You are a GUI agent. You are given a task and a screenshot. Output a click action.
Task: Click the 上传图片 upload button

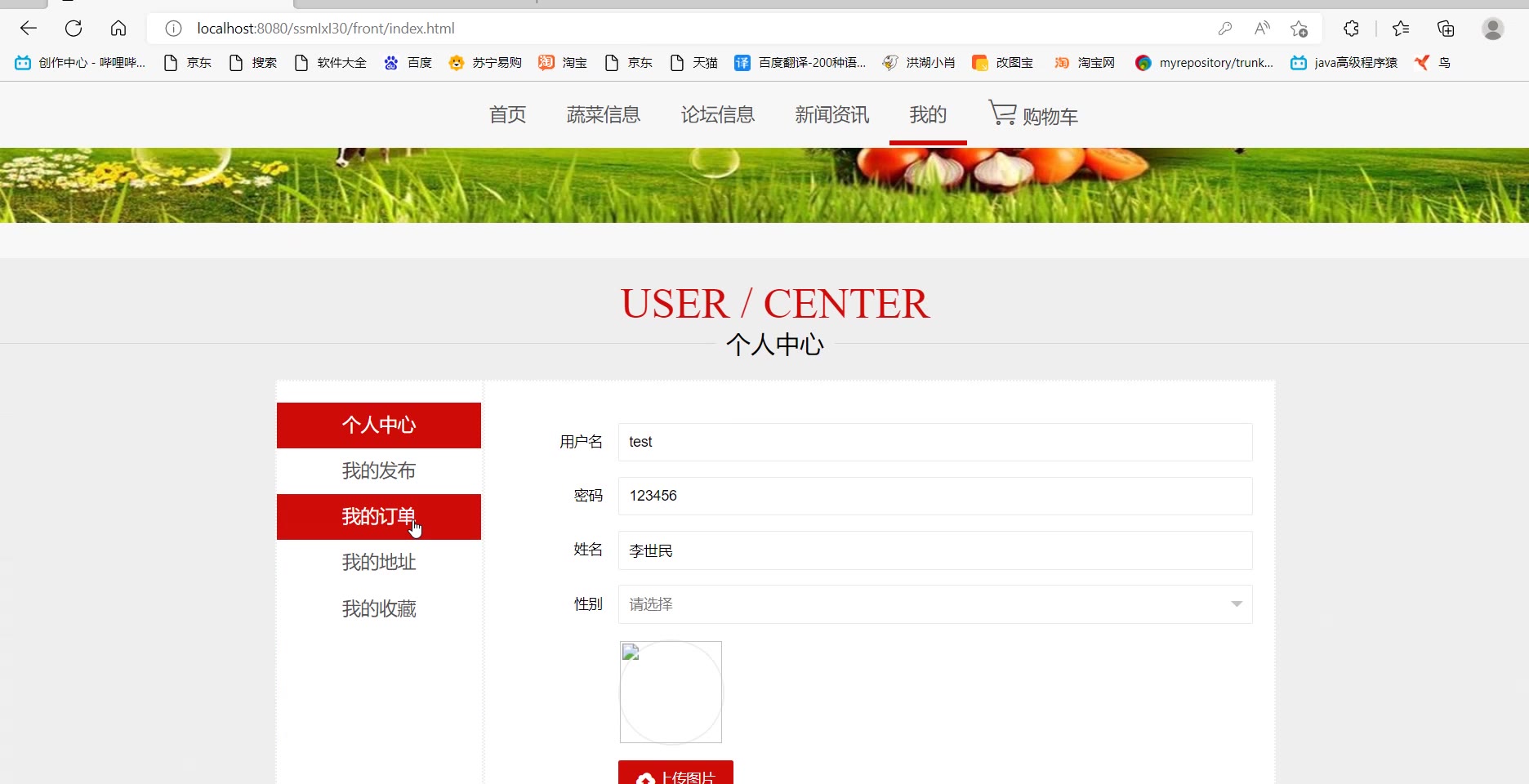[675, 773]
